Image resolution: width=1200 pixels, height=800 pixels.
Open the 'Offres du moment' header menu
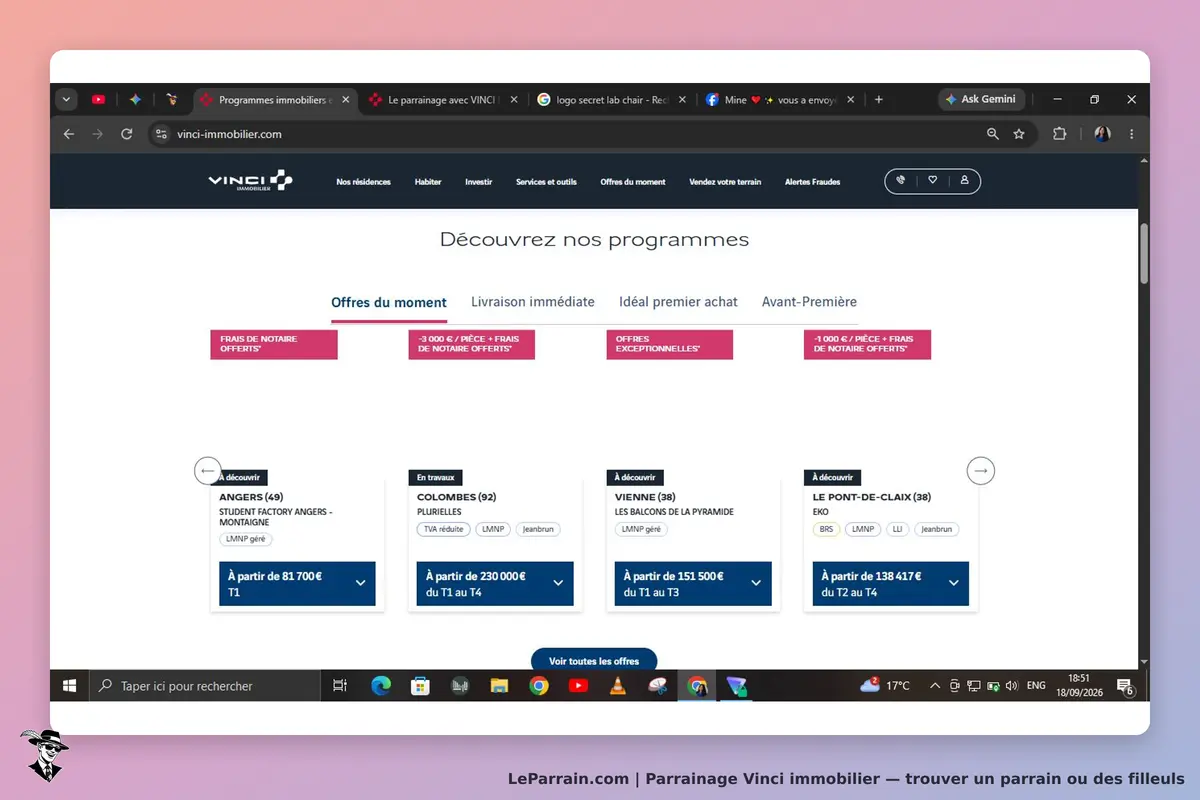[633, 182]
